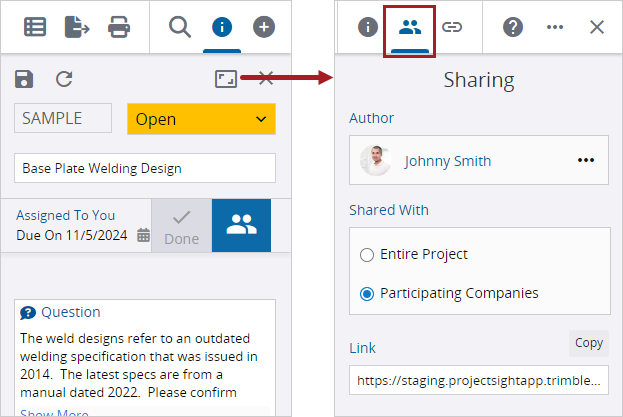
Task: Close the Sharing panel
Action: point(597,27)
